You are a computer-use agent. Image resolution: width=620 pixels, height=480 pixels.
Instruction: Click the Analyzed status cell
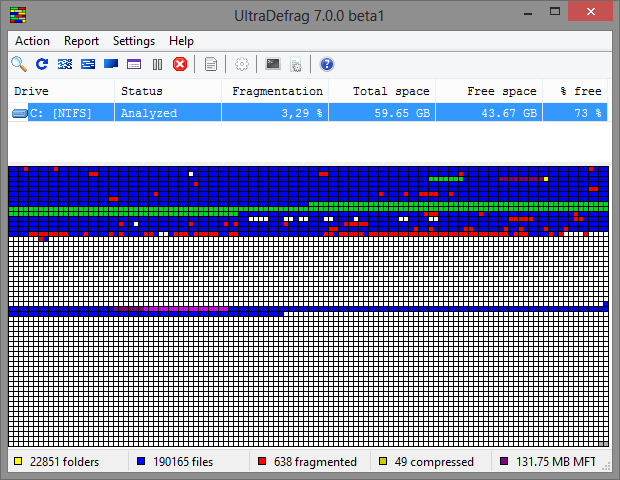[149, 113]
